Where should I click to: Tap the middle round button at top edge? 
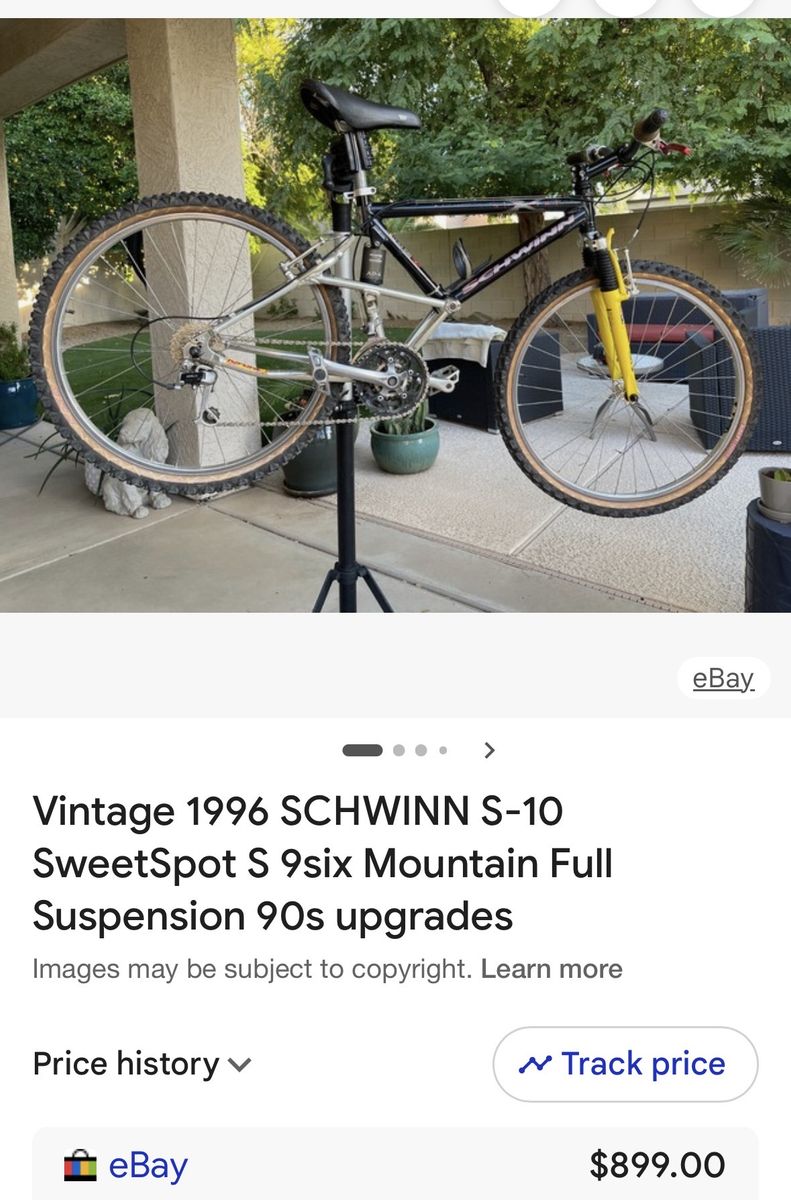(626, 8)
